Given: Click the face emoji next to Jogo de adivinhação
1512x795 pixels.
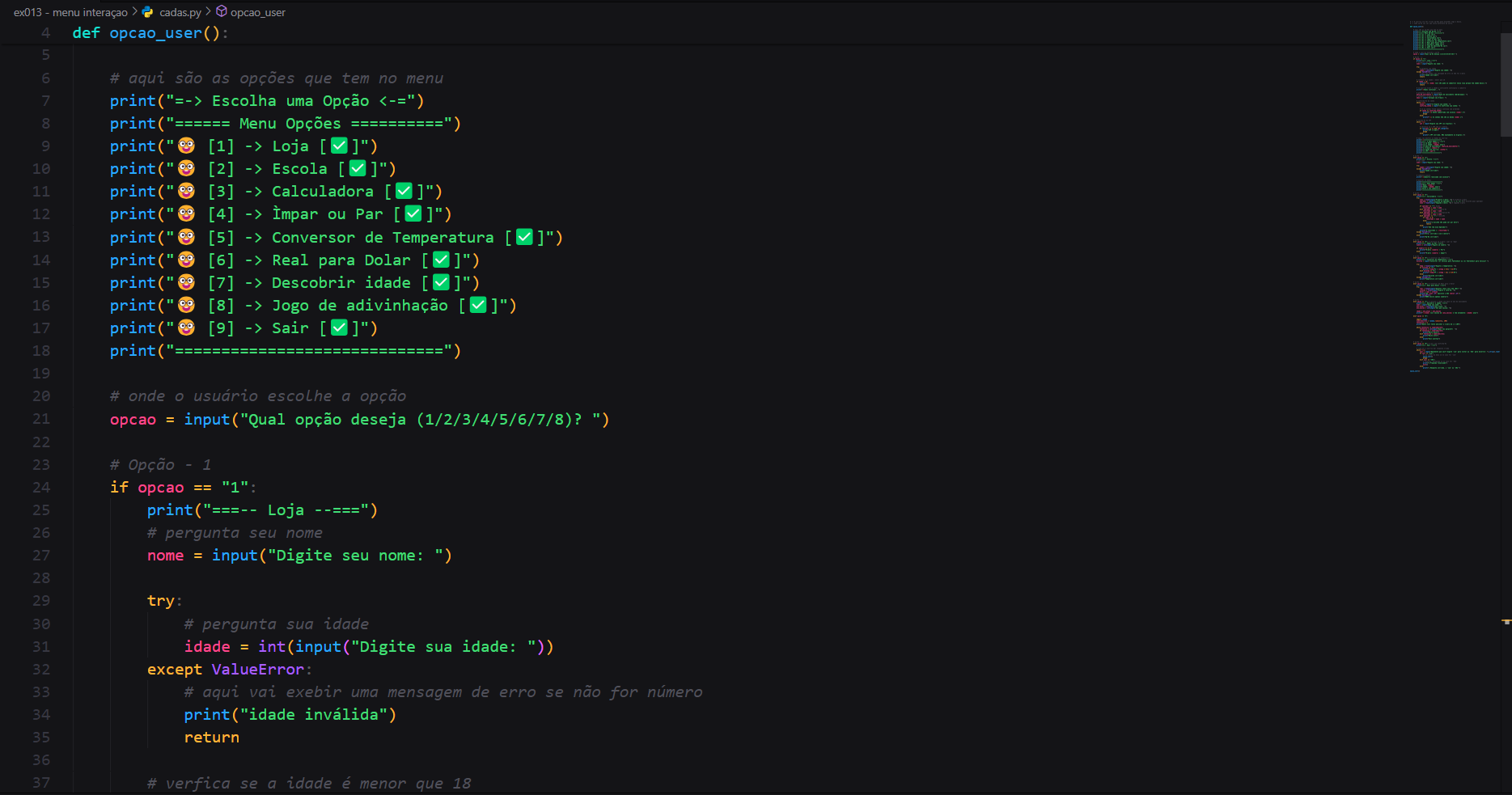Looking at the screenshot, I should (186, 305).
